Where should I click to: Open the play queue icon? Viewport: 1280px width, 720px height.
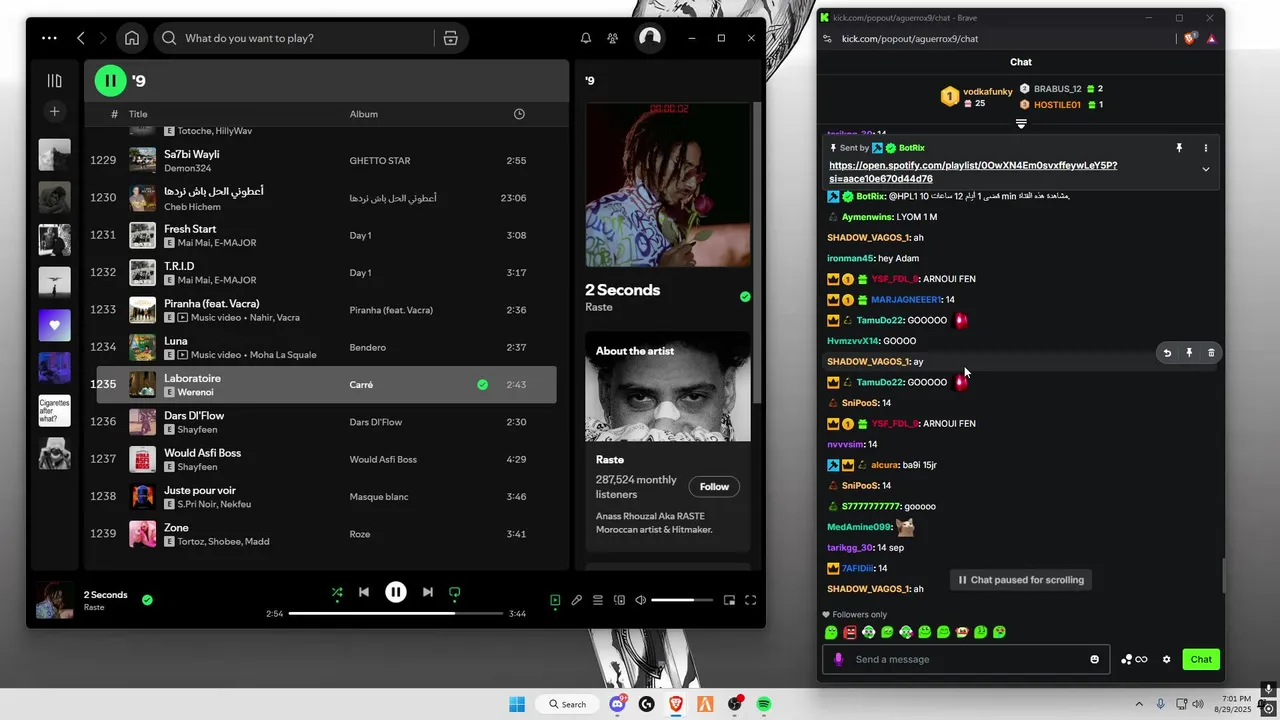[598, 600]
